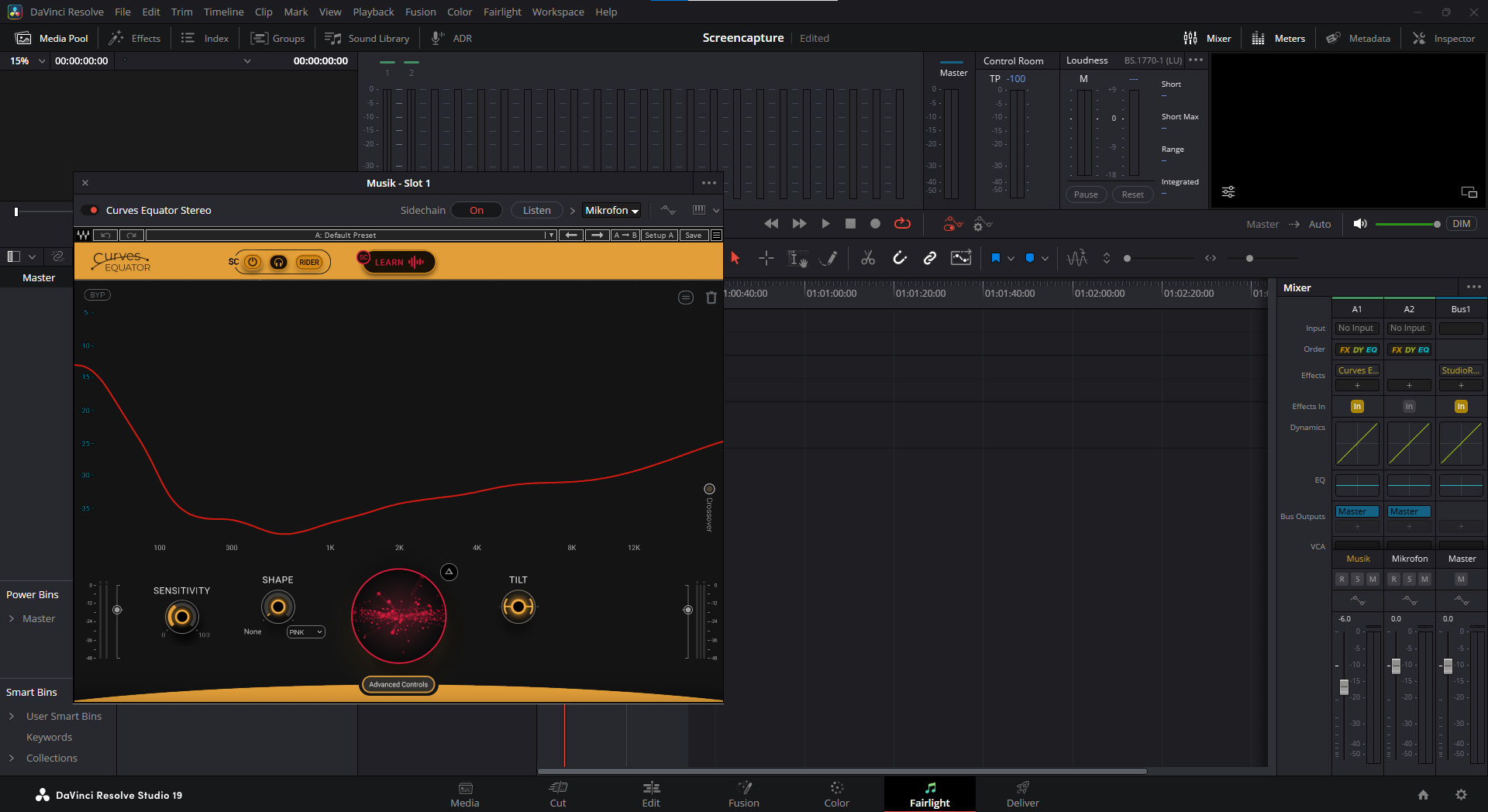
Task: Click the automation follows edit icon
Action: 961,259
